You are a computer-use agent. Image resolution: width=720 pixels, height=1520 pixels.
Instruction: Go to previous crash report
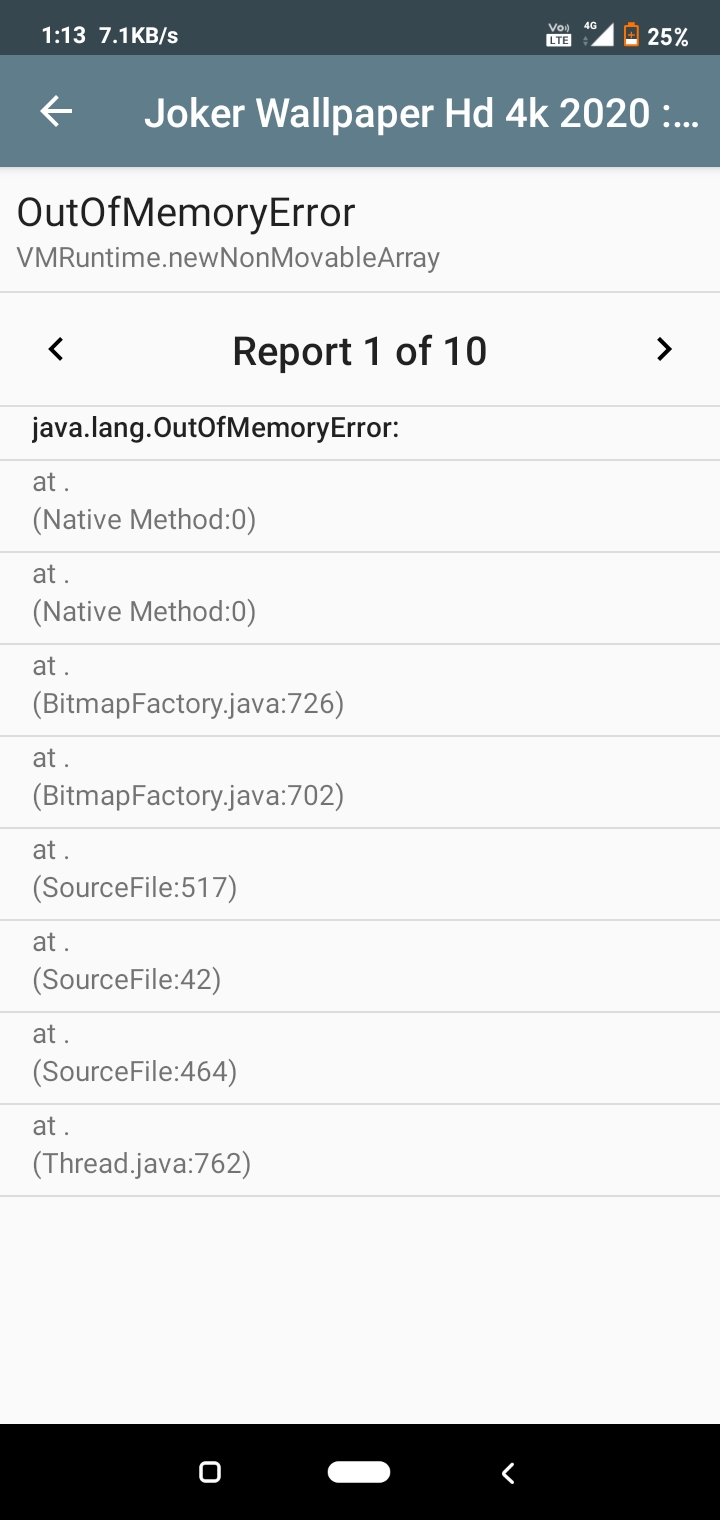(56, 349)
